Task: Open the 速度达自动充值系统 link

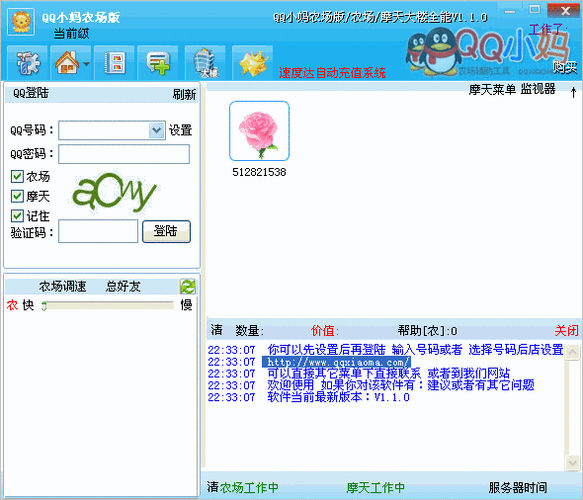Action: pyautogui.click(x=332, y=73)
